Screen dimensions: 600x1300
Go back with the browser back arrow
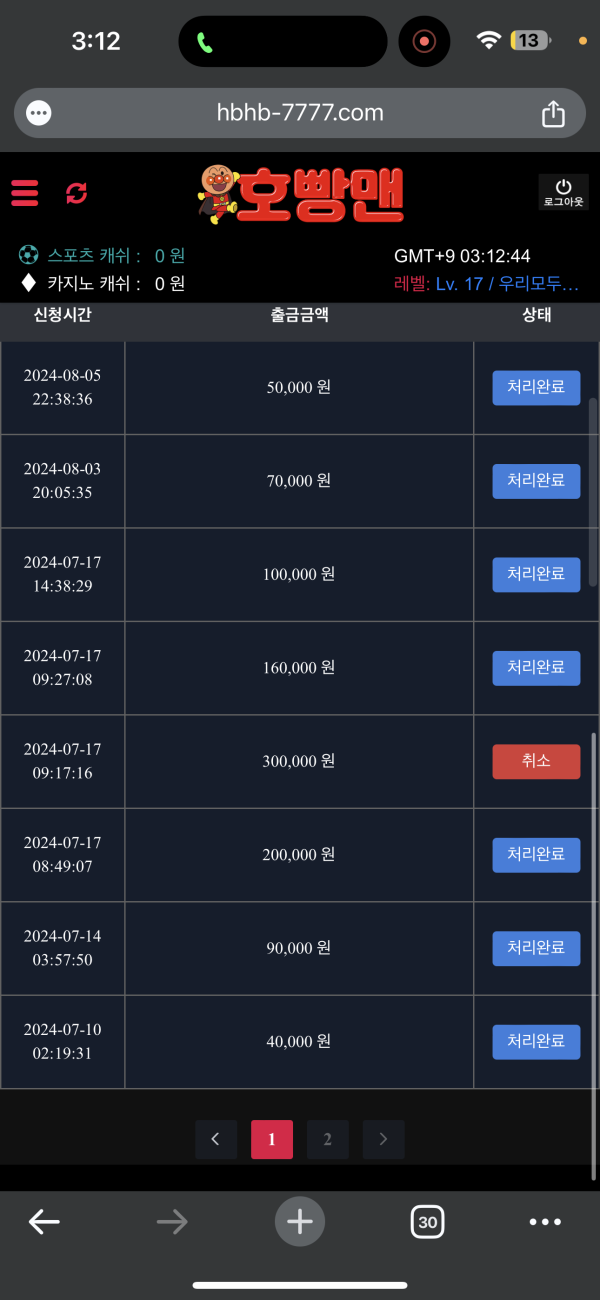44,1221
